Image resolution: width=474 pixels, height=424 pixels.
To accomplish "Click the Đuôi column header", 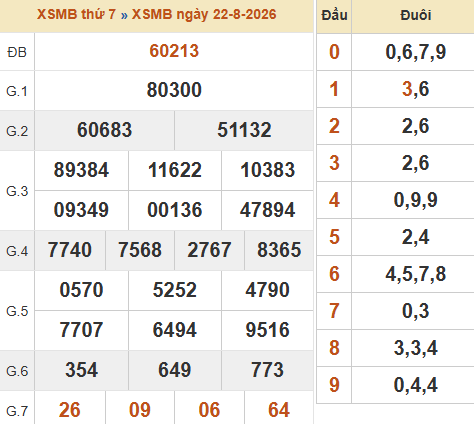I will click(416, 15).
